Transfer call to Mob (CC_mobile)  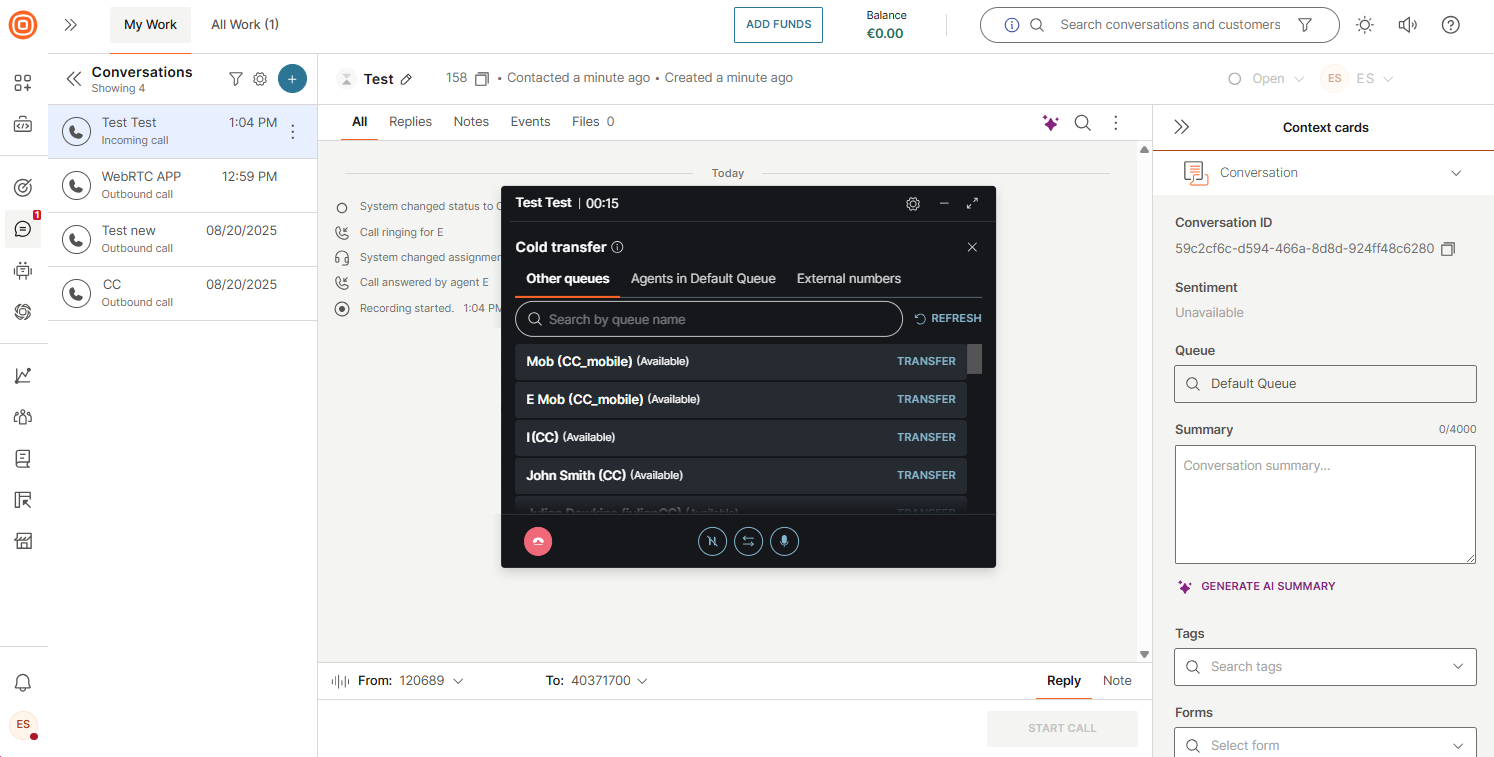926,361
